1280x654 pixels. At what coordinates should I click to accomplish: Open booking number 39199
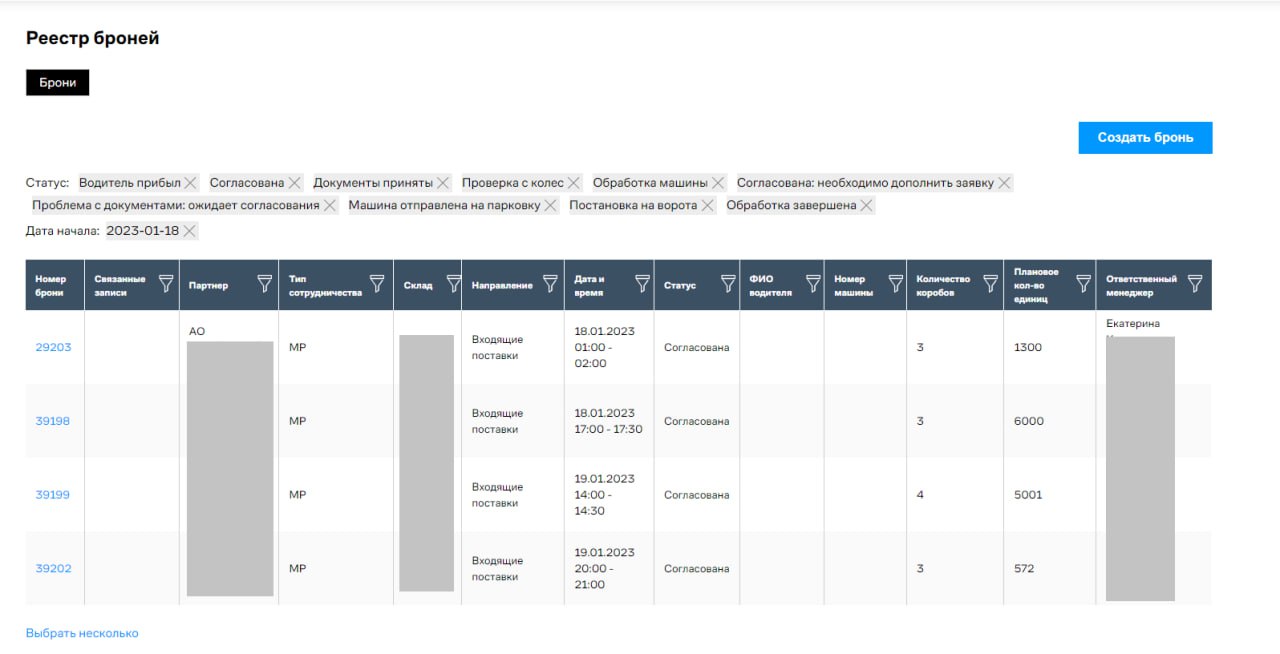[53, 495]
